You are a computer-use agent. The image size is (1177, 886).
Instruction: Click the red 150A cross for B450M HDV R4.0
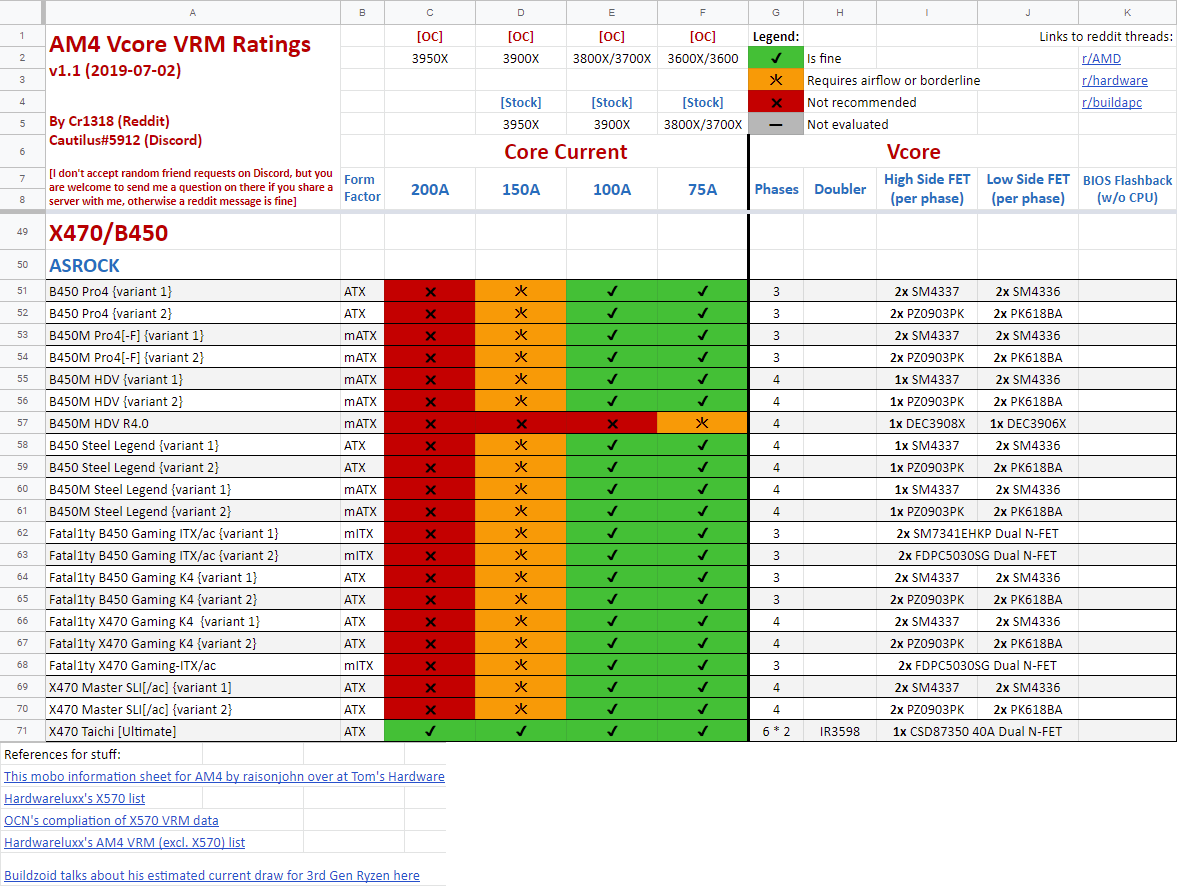tap(521, 423)
